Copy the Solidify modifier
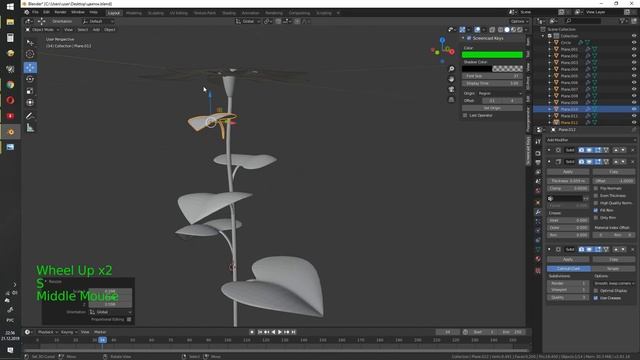The width and height of the screenshot is (640, 360). [x=614, y=172]
